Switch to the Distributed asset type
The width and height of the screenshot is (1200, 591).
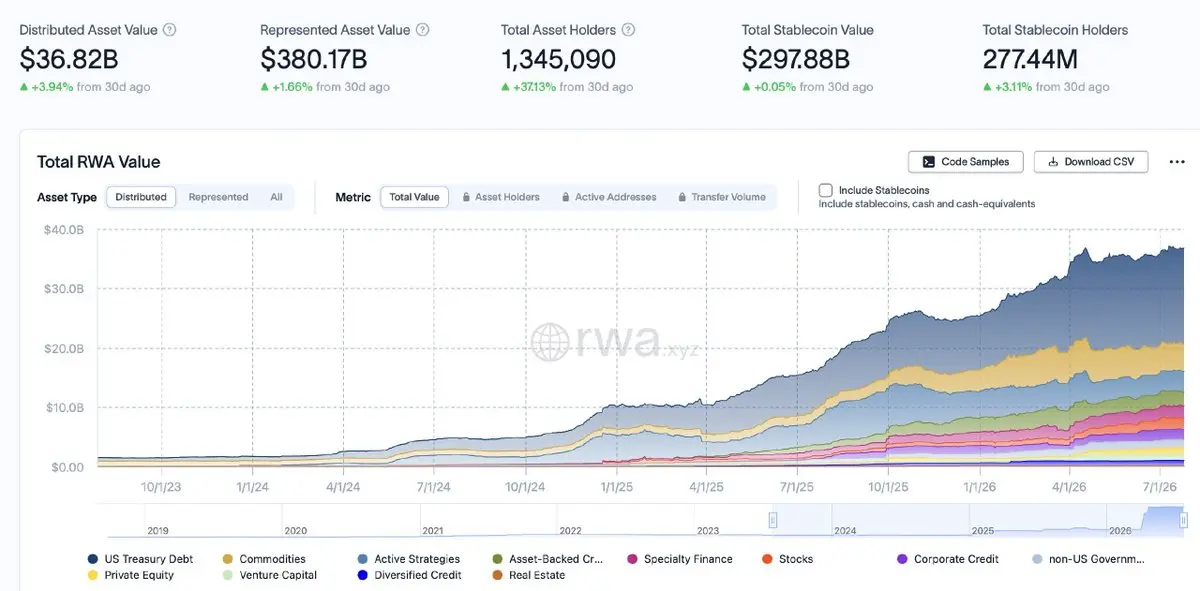point(141,197)
